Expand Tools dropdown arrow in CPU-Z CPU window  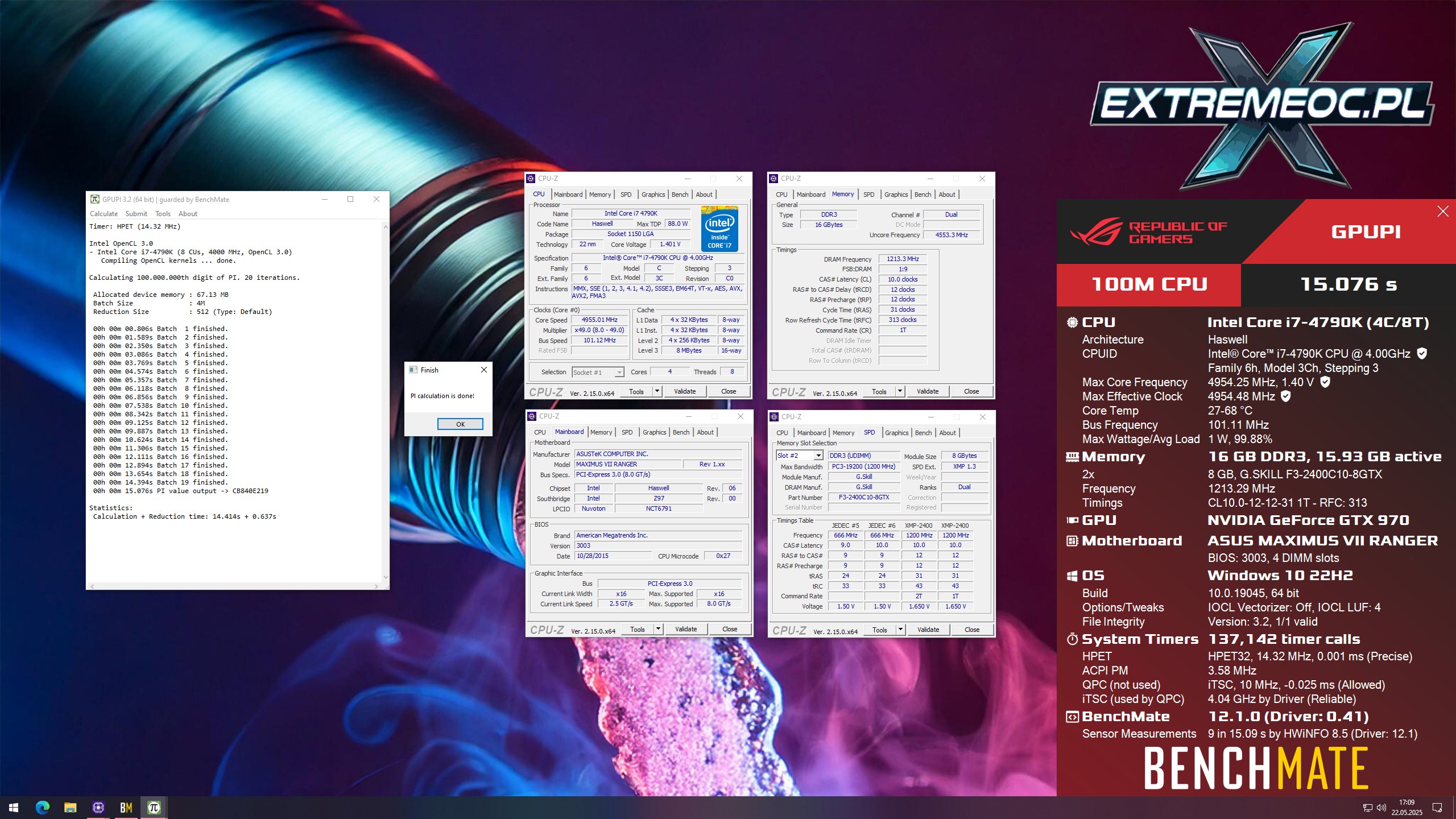[657, 391]
